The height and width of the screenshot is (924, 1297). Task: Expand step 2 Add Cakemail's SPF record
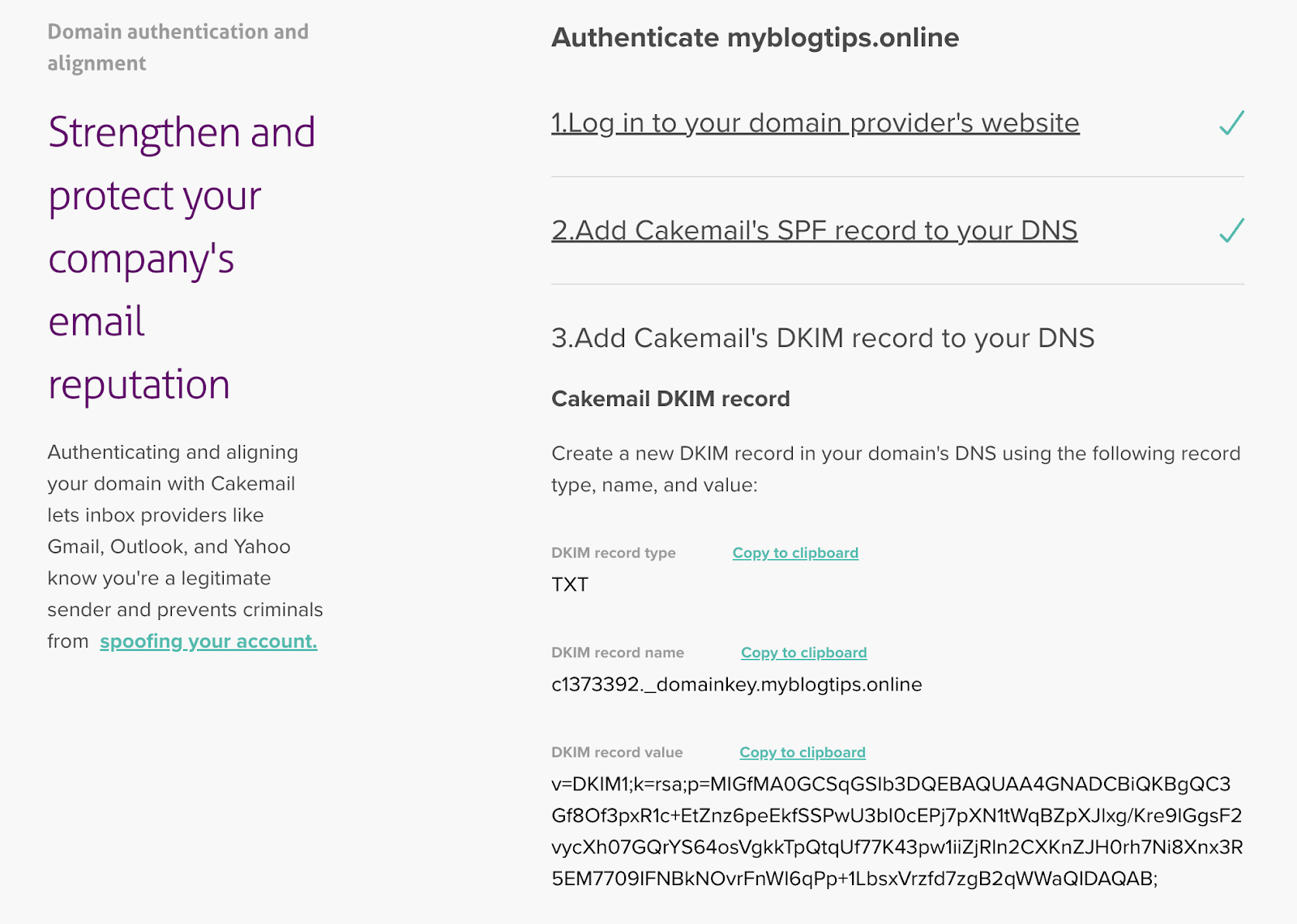click(x=814, y=231)
